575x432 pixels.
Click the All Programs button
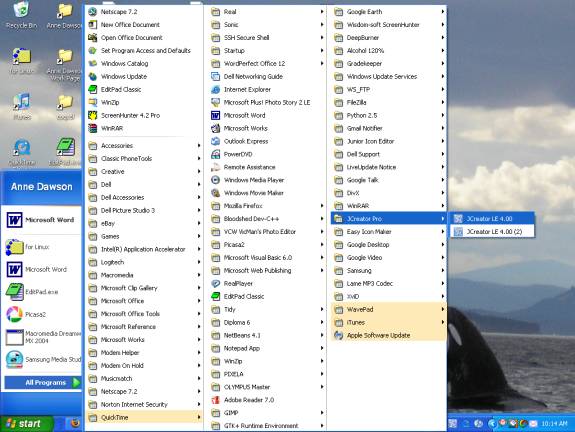43,382
